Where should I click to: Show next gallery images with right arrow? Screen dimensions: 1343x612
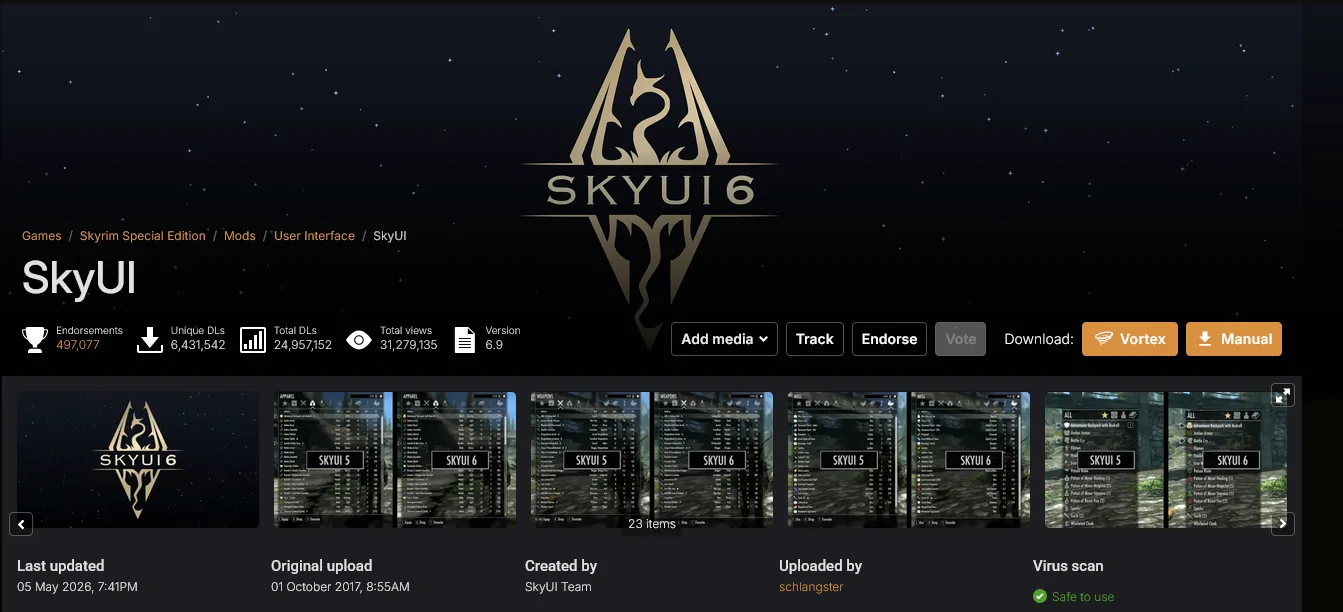pos(1283,523)
